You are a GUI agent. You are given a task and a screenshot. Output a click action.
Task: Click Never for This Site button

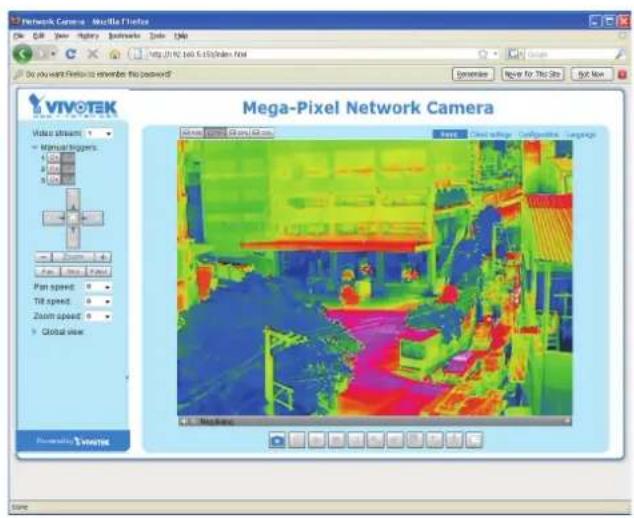tap(533, 74)
